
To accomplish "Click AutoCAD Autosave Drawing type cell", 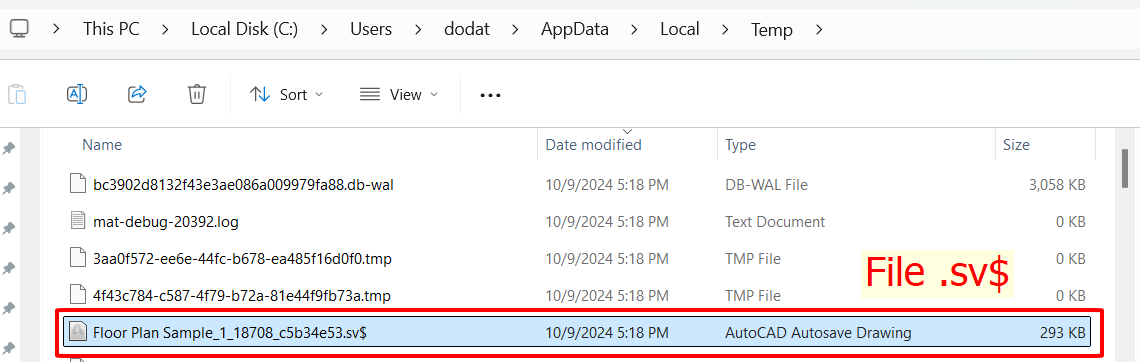I will point(818,332).
